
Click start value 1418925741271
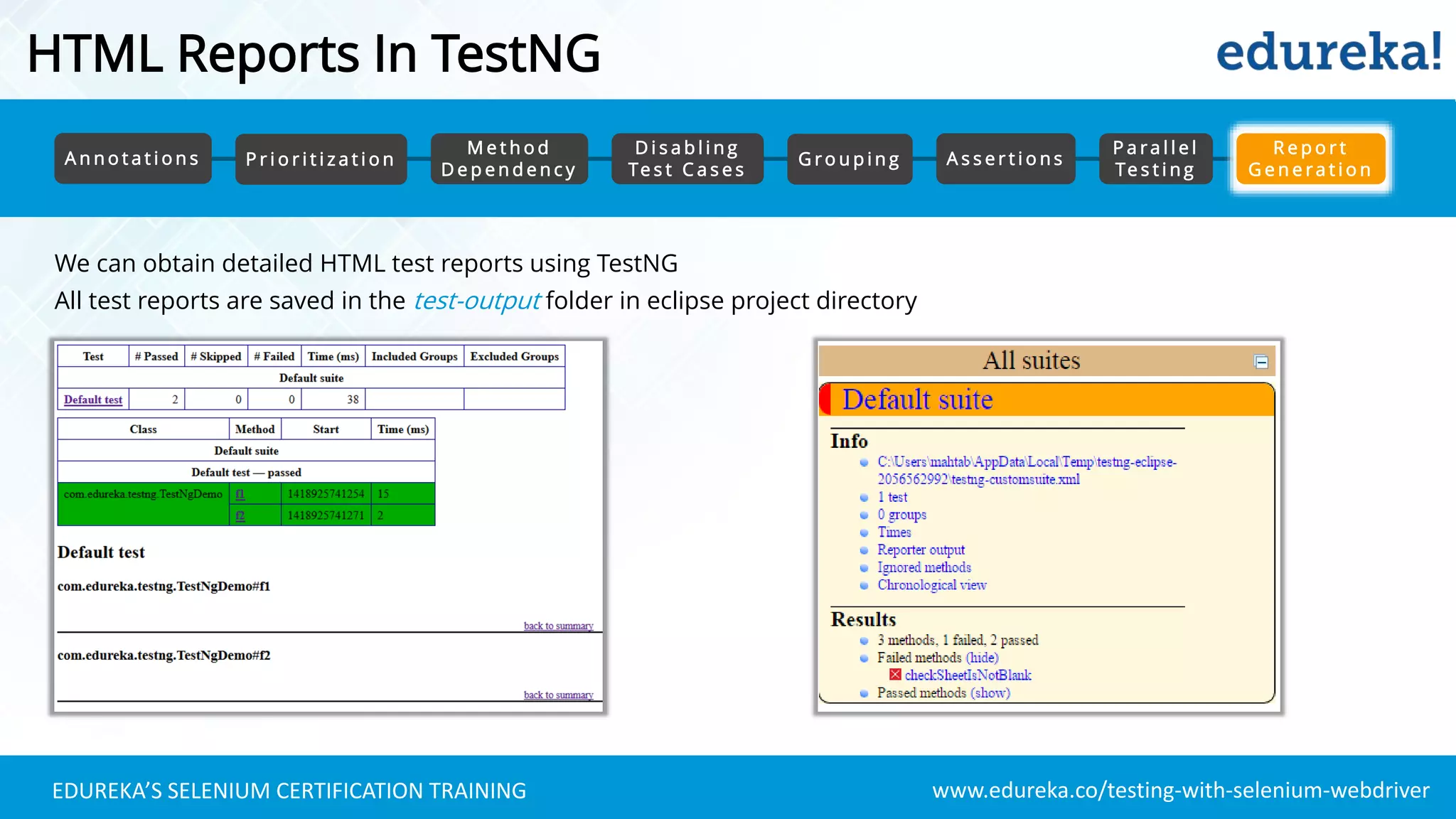[x=326, y=515]
